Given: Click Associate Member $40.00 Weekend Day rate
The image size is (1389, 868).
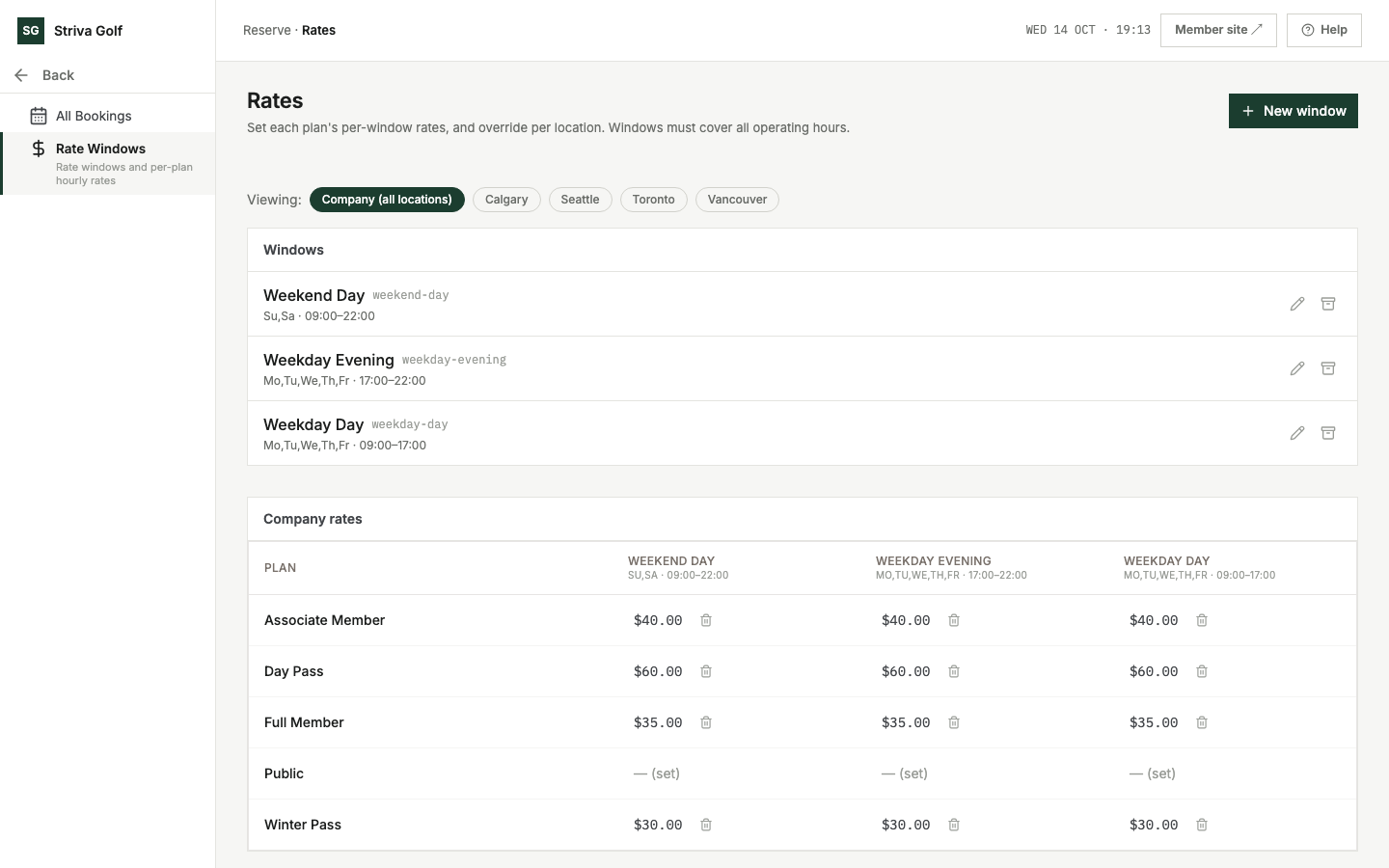Looking at the screenshot, I should pyautogui.click(x=658, y=620).
